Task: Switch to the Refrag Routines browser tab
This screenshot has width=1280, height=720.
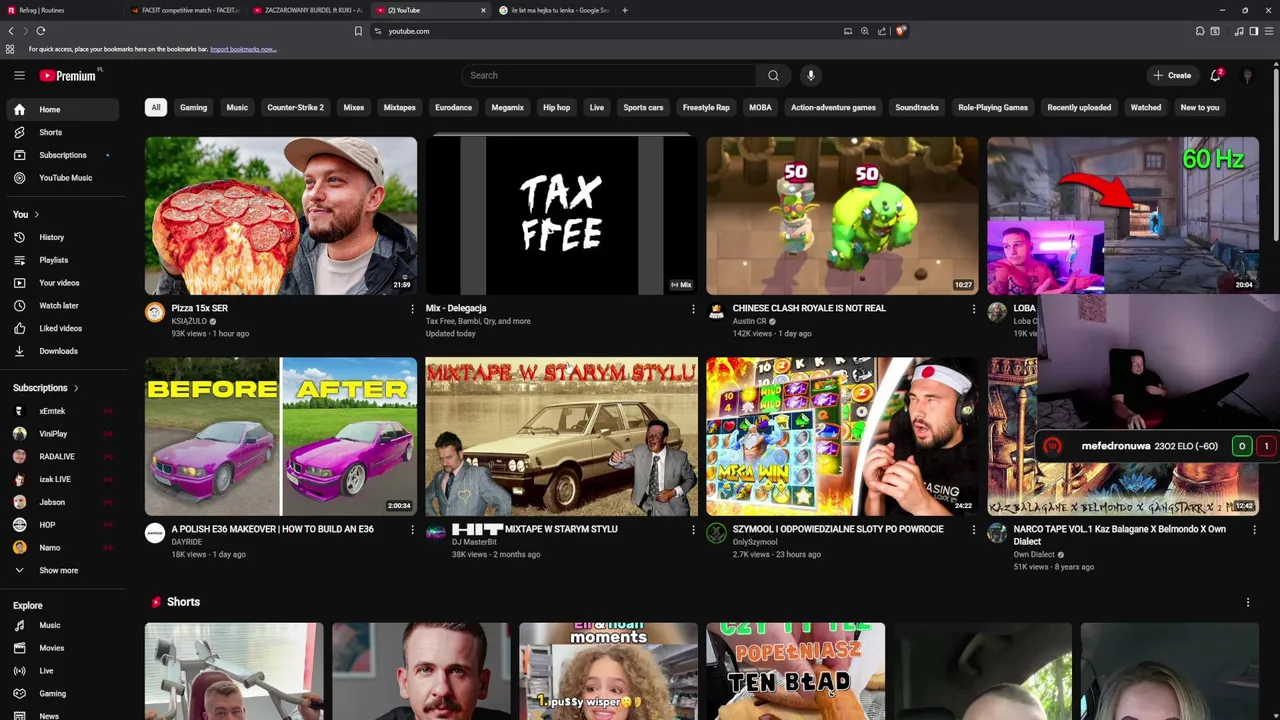Action: point(60,10)
